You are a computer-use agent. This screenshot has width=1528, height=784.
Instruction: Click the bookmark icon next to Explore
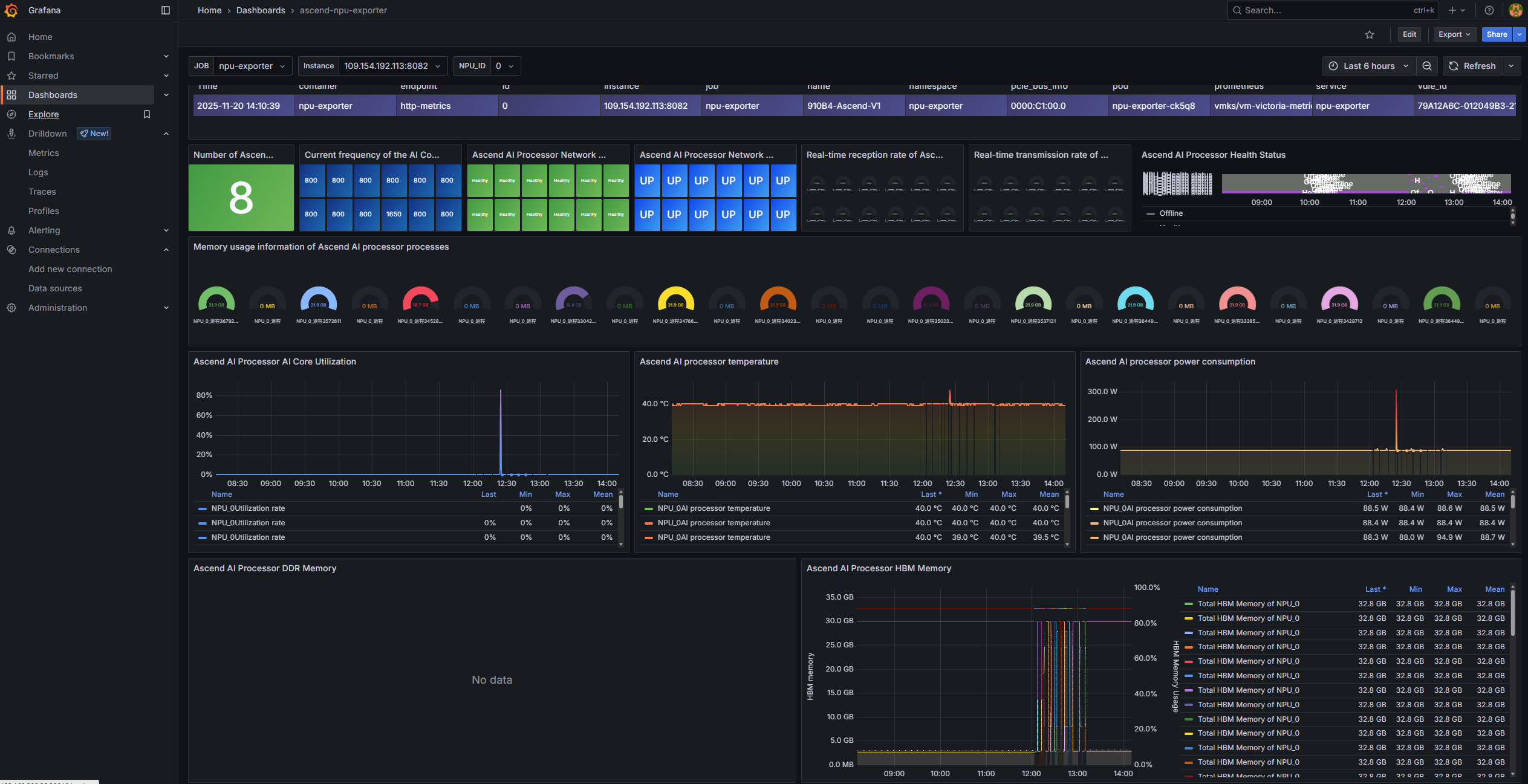pyautogui.click(x=146, y=114)
